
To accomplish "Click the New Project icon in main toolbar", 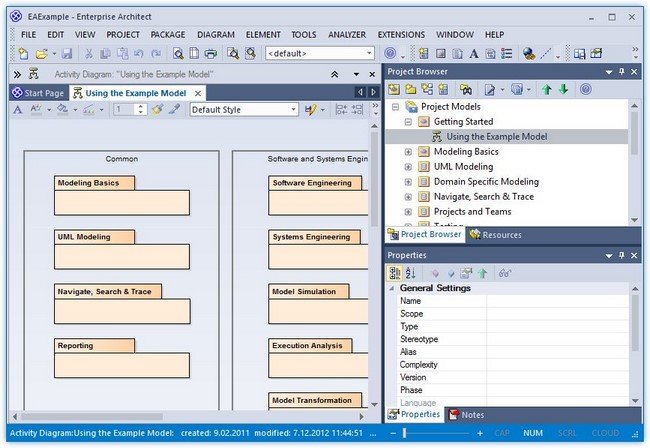I will (x=24, y=53).
